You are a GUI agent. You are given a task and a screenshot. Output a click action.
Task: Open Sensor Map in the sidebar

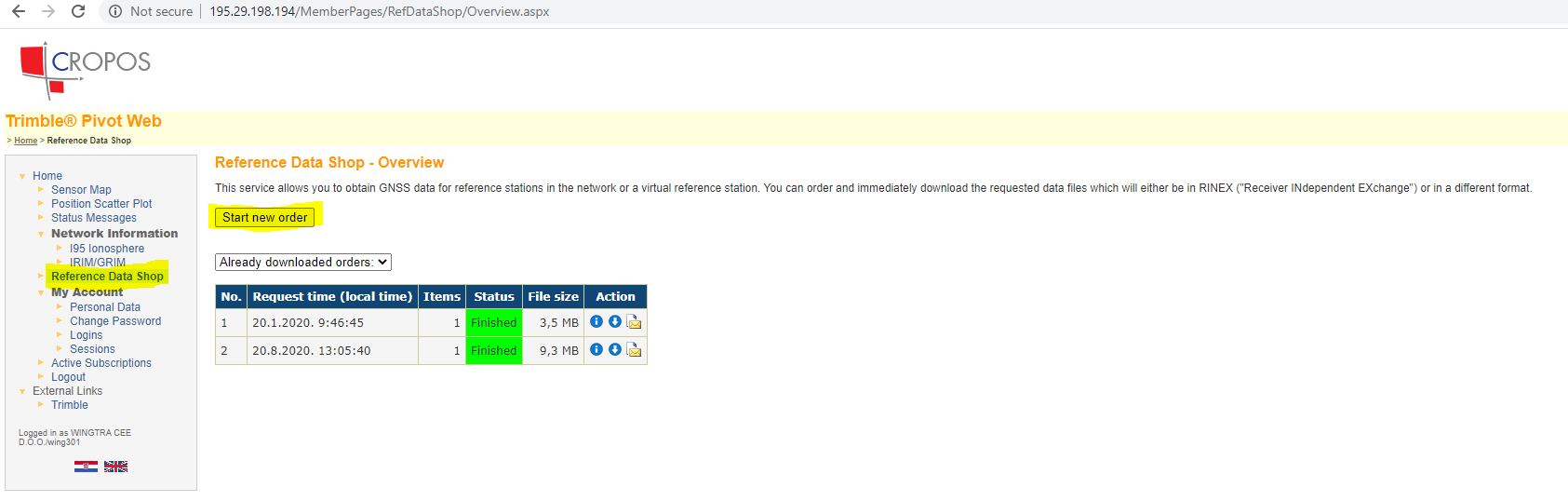[81, 190]
